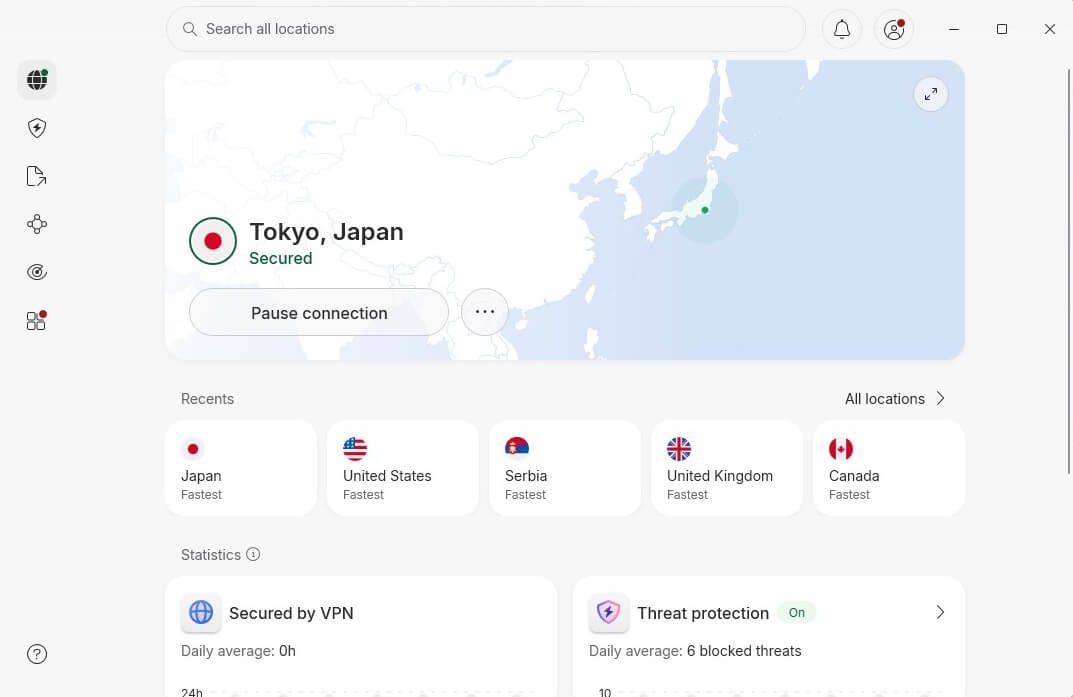This screenshot has height=697, width=1073.
Task: Click the magnifier icon in search bar
Action: pos(190,29)
